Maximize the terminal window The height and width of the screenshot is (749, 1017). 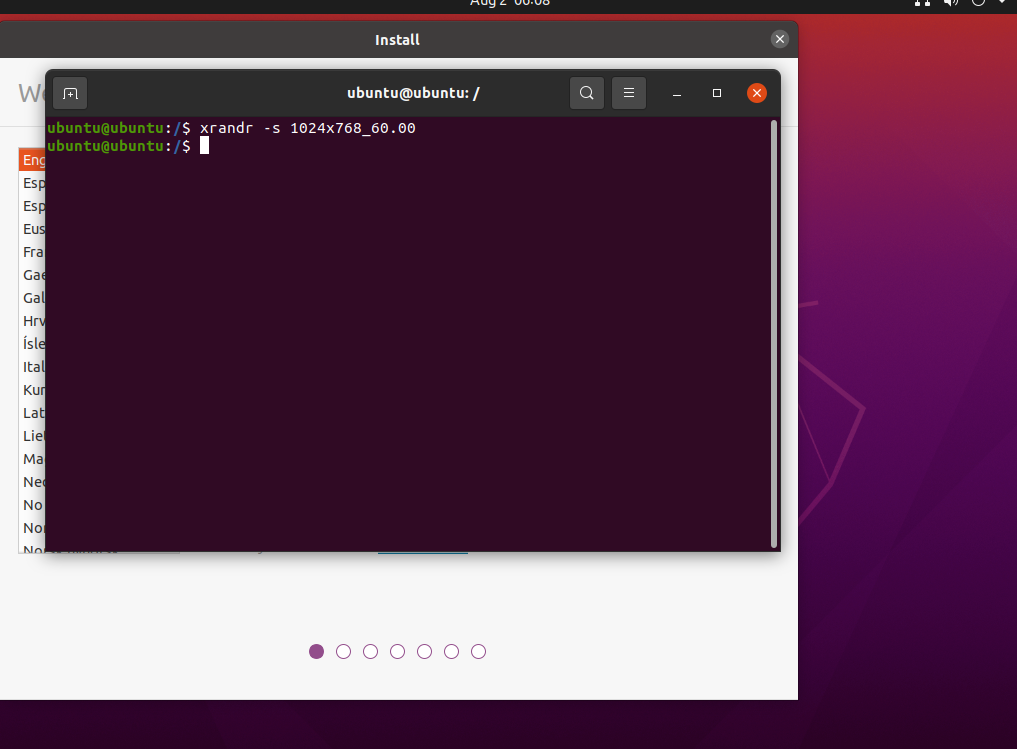(717, 93)
